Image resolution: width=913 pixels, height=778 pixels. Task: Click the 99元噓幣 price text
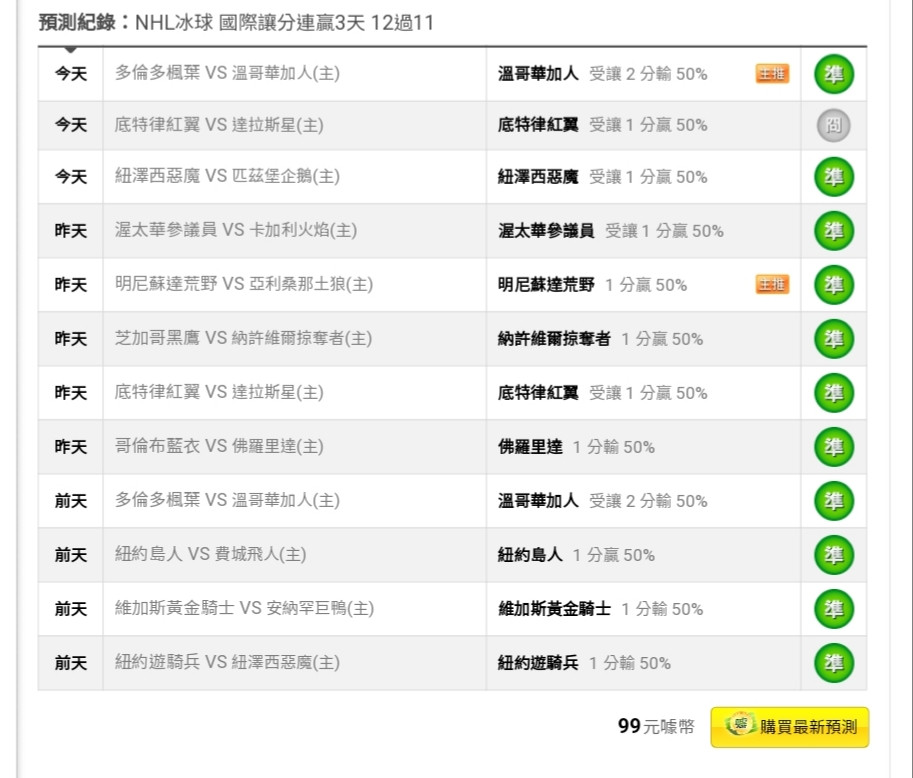pos(656,726)
